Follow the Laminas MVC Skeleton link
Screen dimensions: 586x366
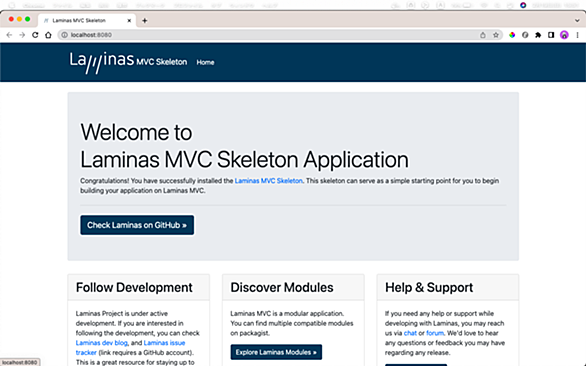(269, 181)
